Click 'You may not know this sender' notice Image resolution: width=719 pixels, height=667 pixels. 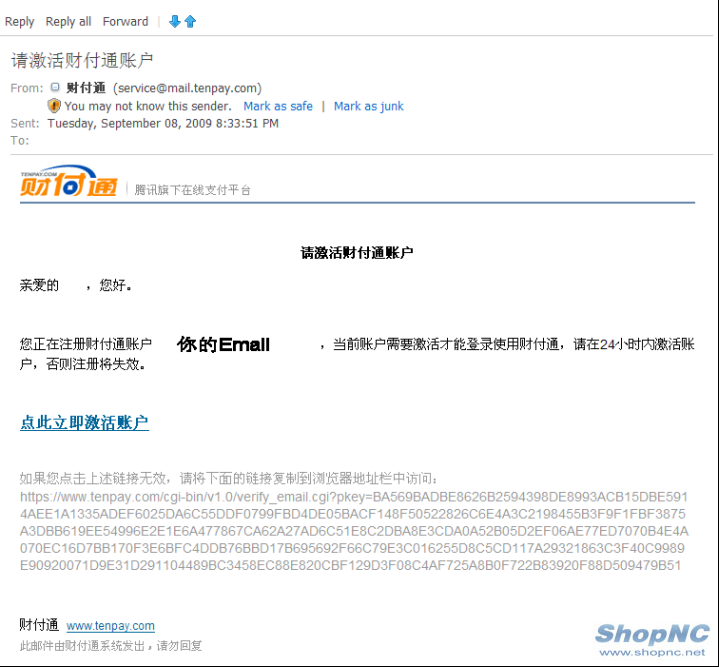click(148, 106)
